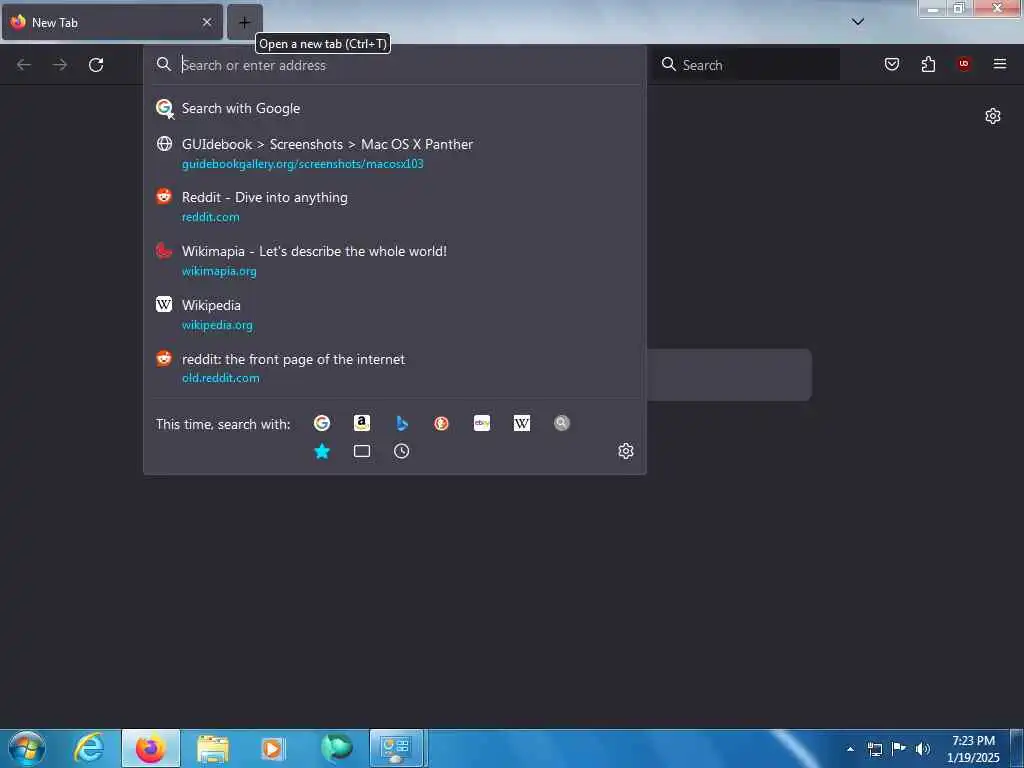Open the Wikimapia suggestion
The height and width of the screenshot is (768, 1024).
pyautogui.click(x=394, y=261)
